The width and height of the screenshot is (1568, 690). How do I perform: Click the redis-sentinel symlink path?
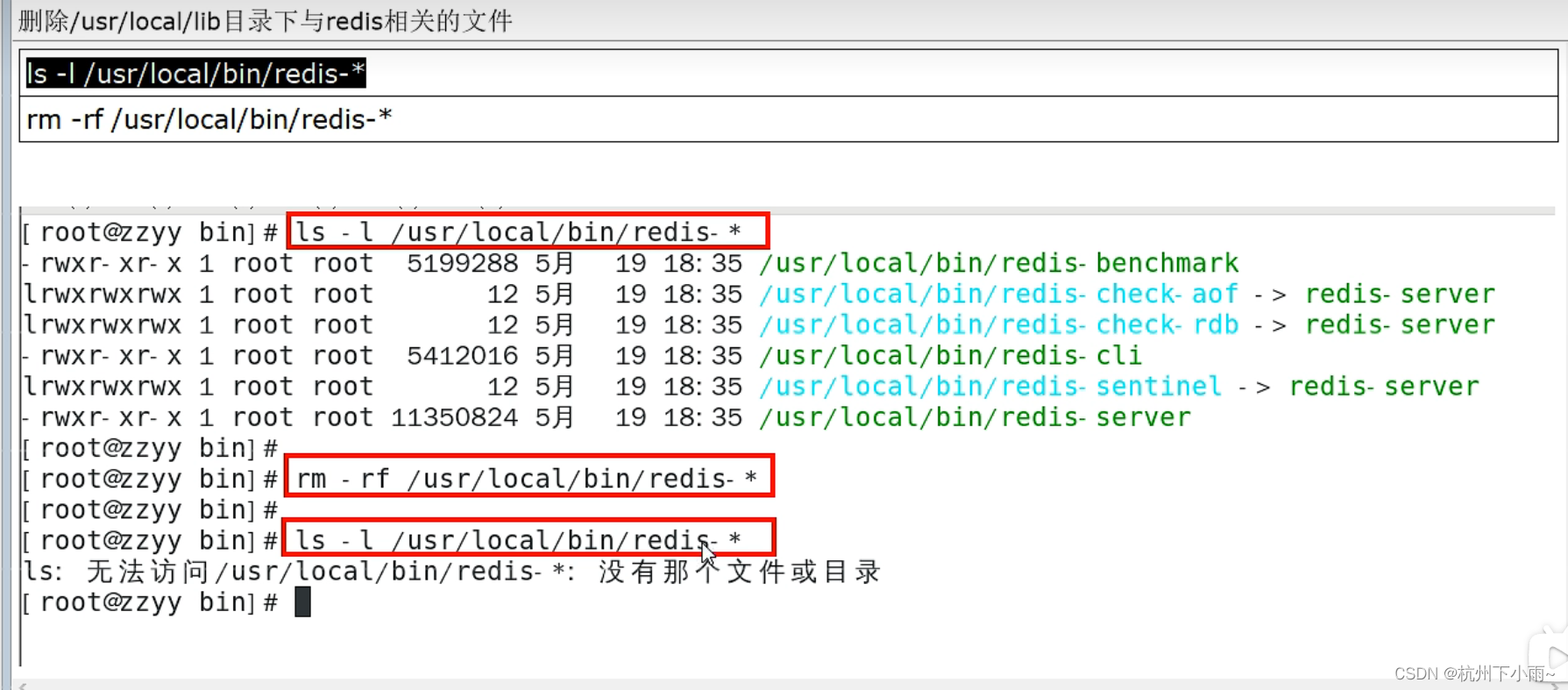[x=990, y=386]
